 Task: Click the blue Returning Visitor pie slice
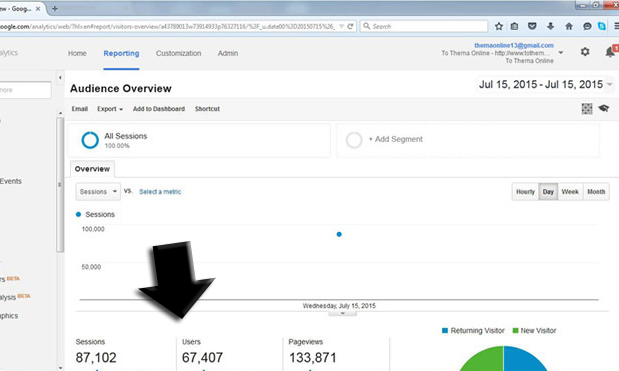[523, 361]
